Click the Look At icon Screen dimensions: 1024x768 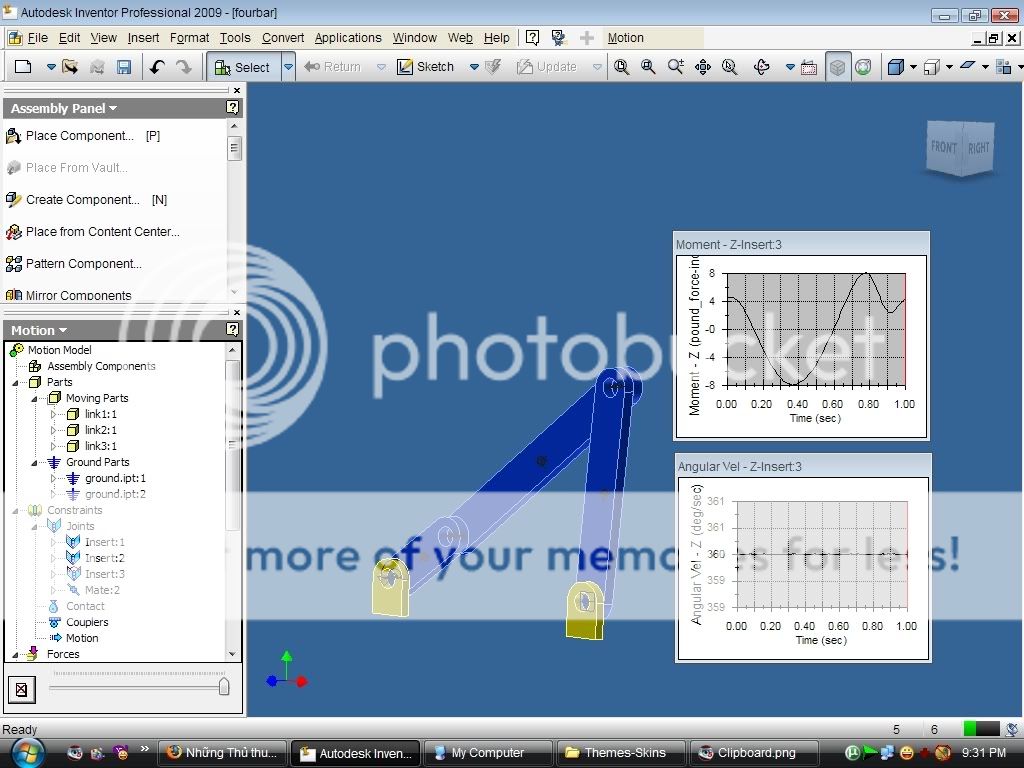808,67
